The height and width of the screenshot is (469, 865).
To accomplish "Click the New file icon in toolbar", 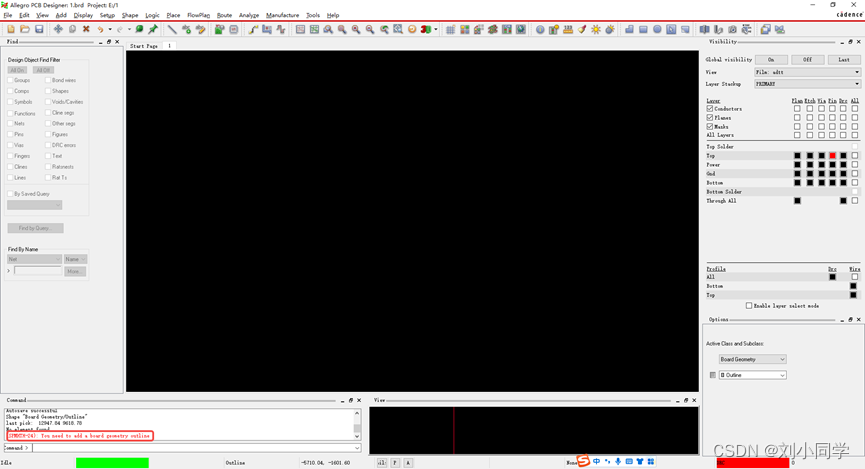I will (11, 30).
